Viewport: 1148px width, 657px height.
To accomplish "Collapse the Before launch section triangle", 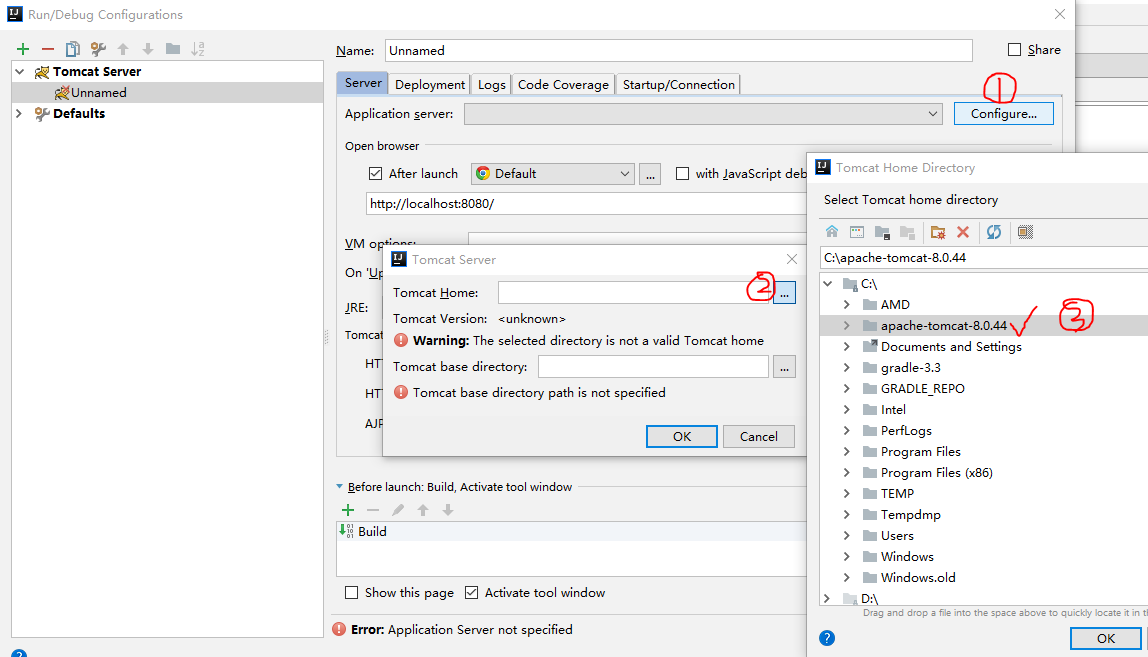I will point(340,486).
